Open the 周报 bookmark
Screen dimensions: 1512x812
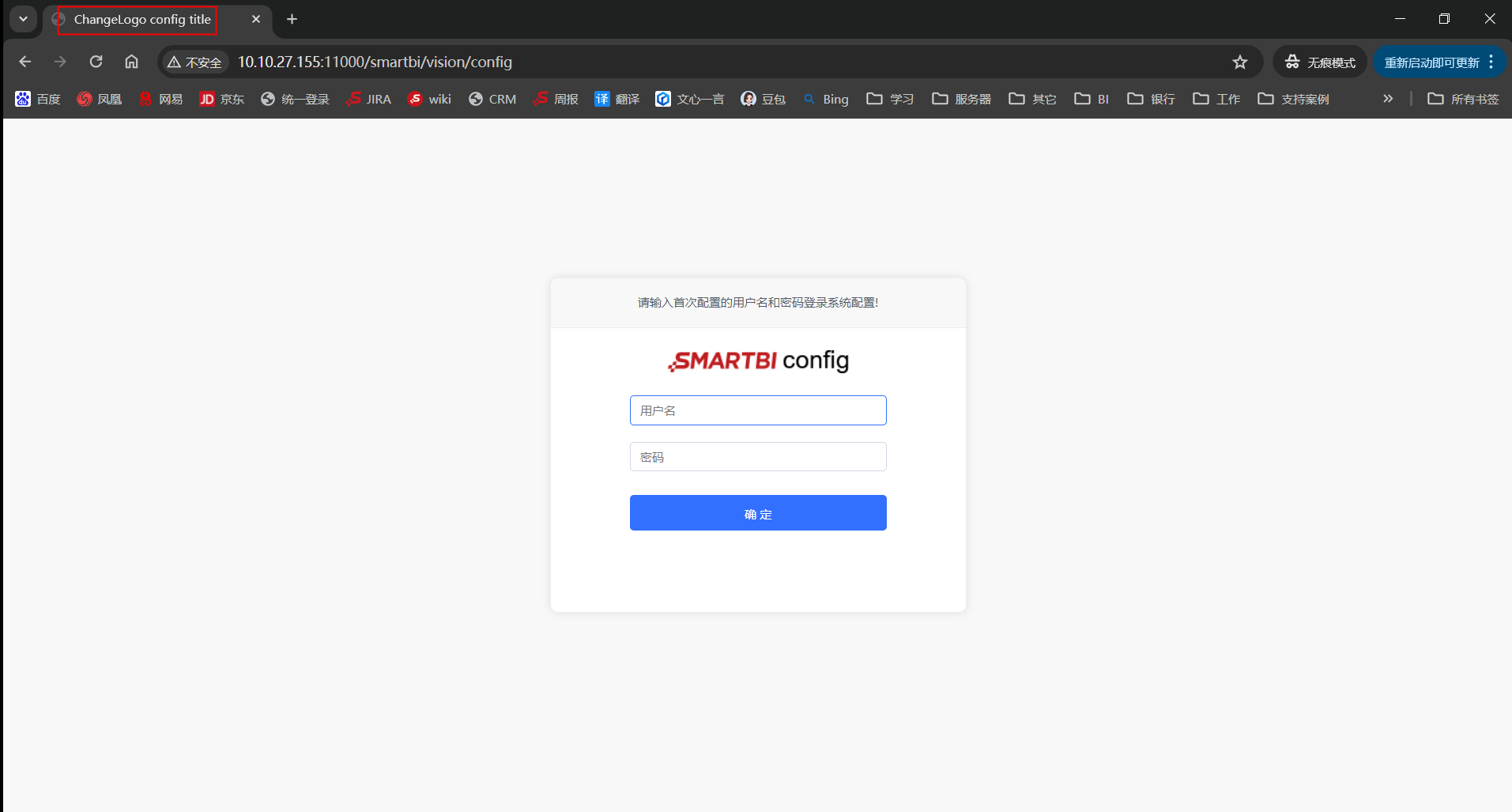coord(556,99)
